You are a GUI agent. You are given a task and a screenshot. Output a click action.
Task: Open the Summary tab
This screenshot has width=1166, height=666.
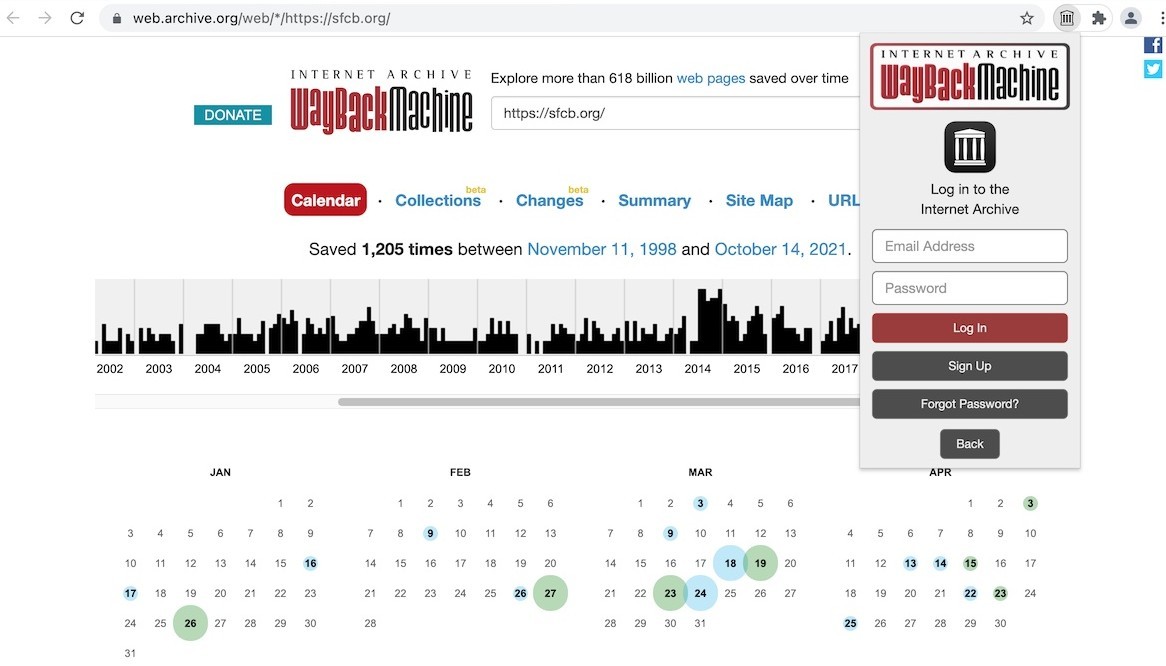point(654,201)
